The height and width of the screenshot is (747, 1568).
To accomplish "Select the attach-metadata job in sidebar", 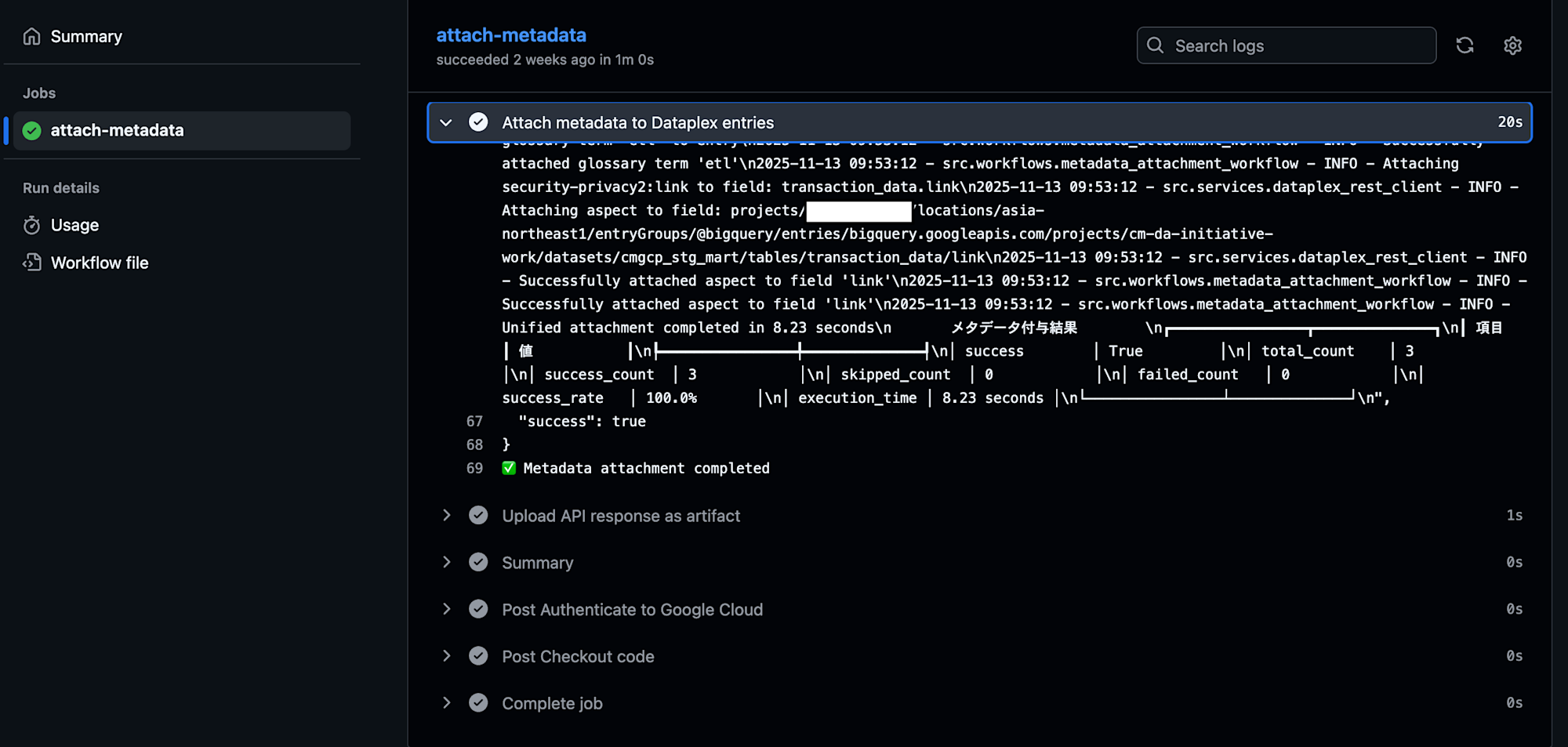I will point(117,131).
